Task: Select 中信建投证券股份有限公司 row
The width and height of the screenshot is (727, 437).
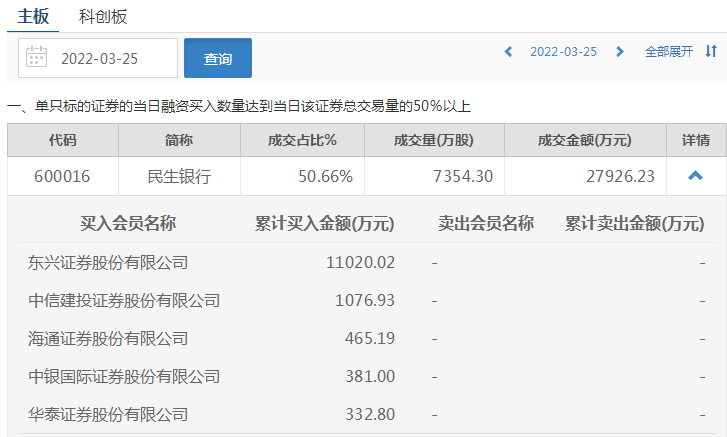Action: click(x=367, y=301)
